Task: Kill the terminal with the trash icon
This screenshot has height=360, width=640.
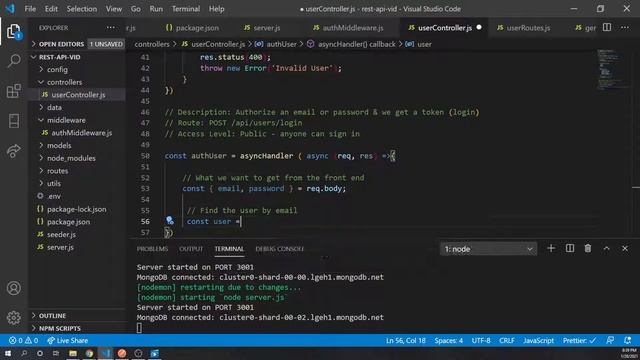Action: click(588, 248)
